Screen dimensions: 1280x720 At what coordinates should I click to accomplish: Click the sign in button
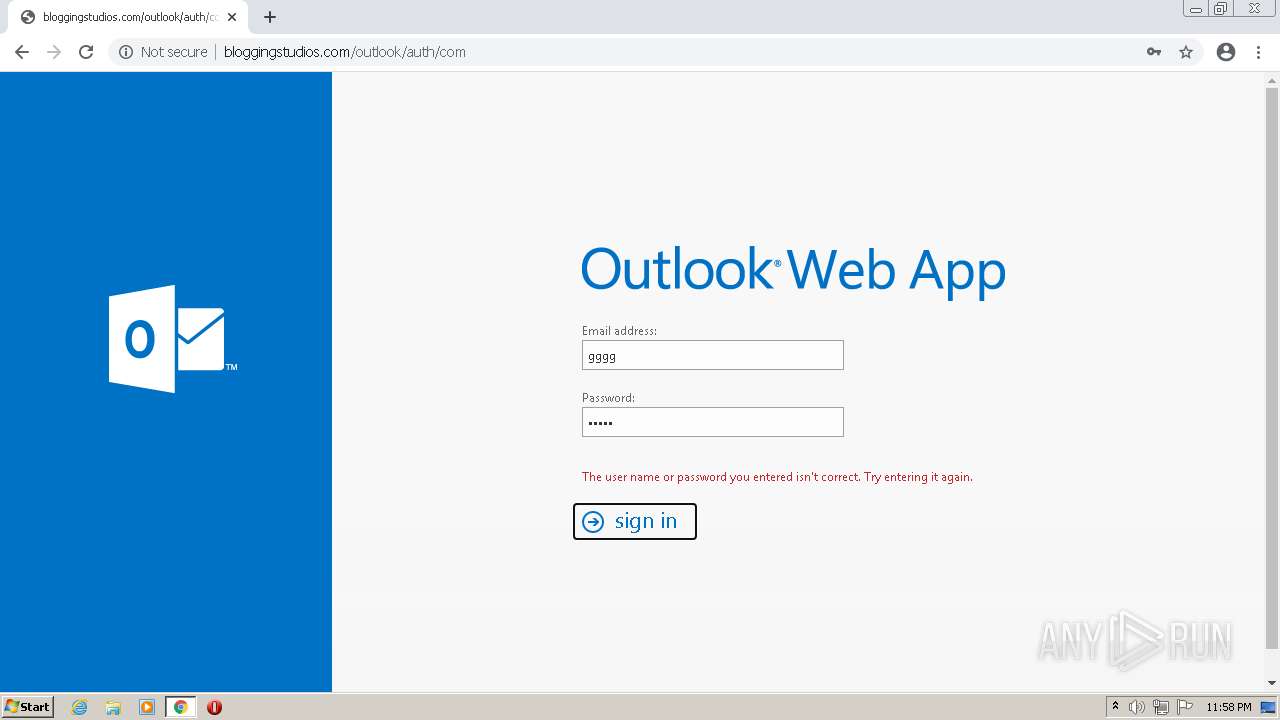pos(635,521)
